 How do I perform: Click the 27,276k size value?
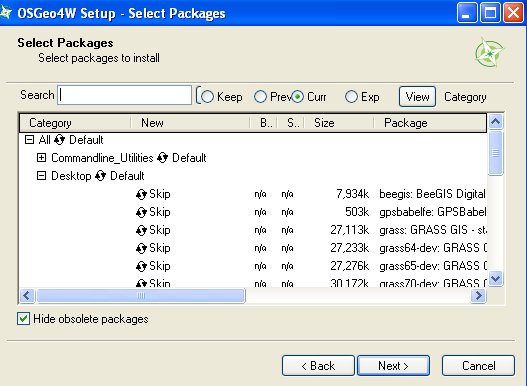tap(350, 267)
